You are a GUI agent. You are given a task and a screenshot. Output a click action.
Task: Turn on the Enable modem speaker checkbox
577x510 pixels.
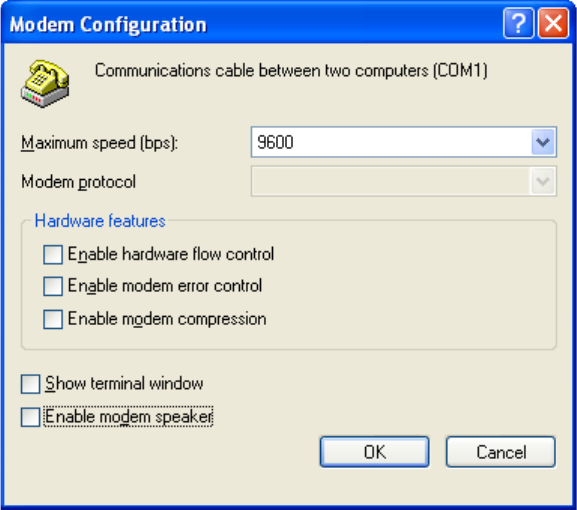[31, 417]
